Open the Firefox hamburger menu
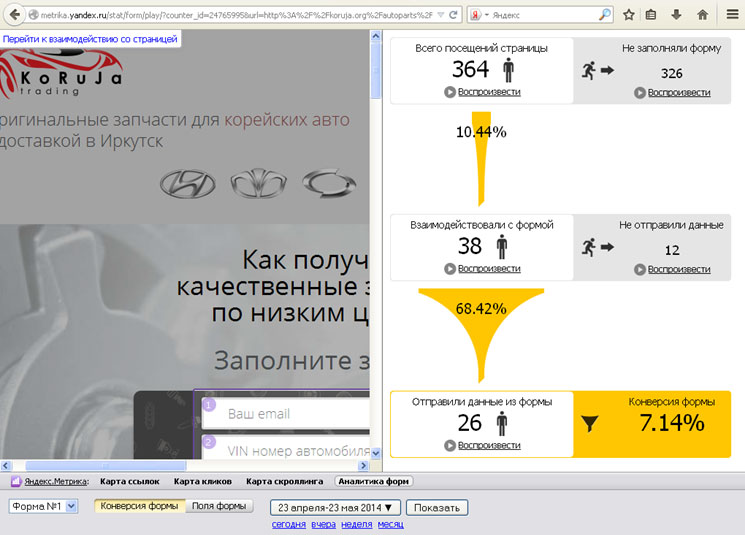745x535 pixels. (732, 15)
